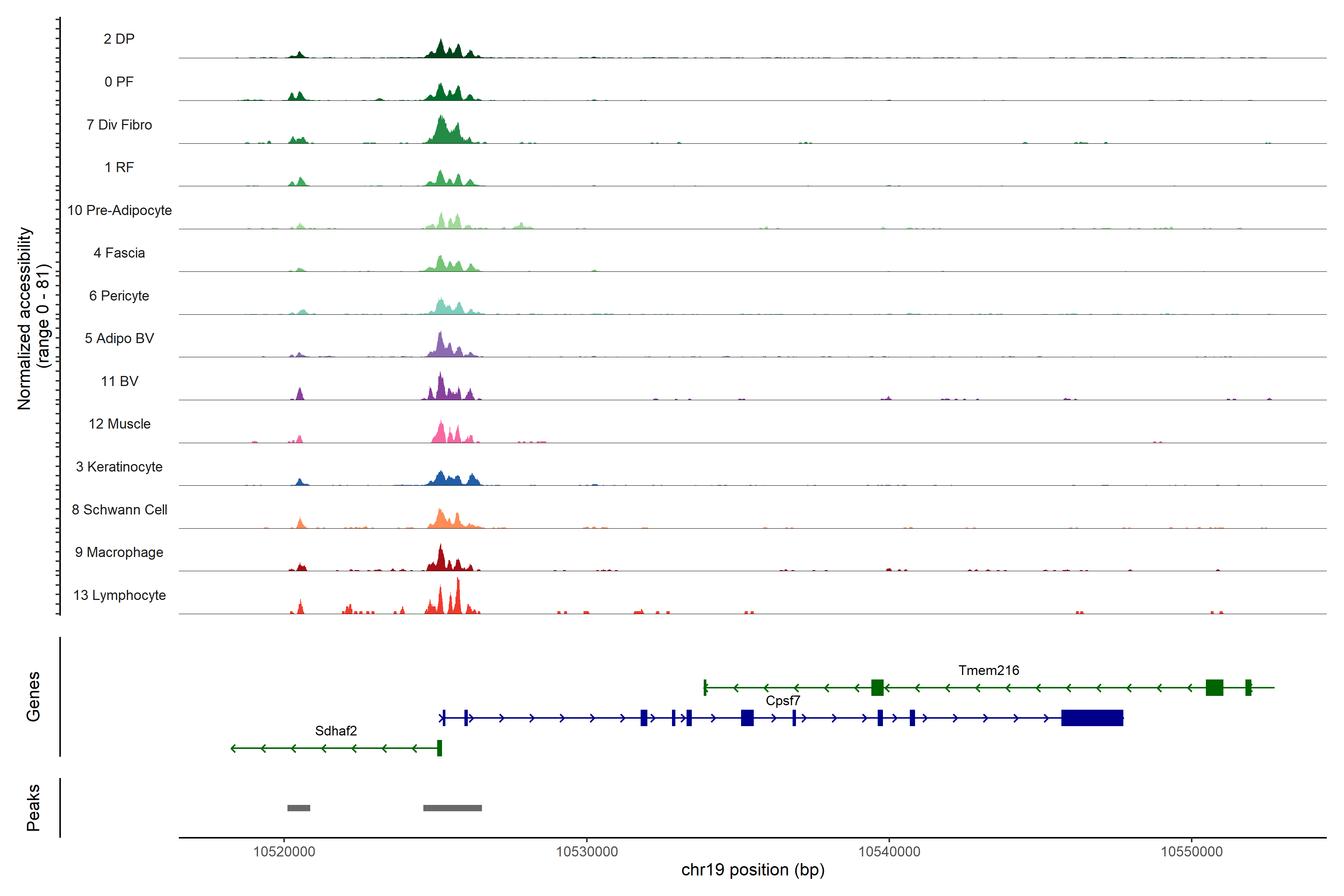Click the 11 BV purple peak
This screenshot has height=896, width=1344.
[441, 390]
